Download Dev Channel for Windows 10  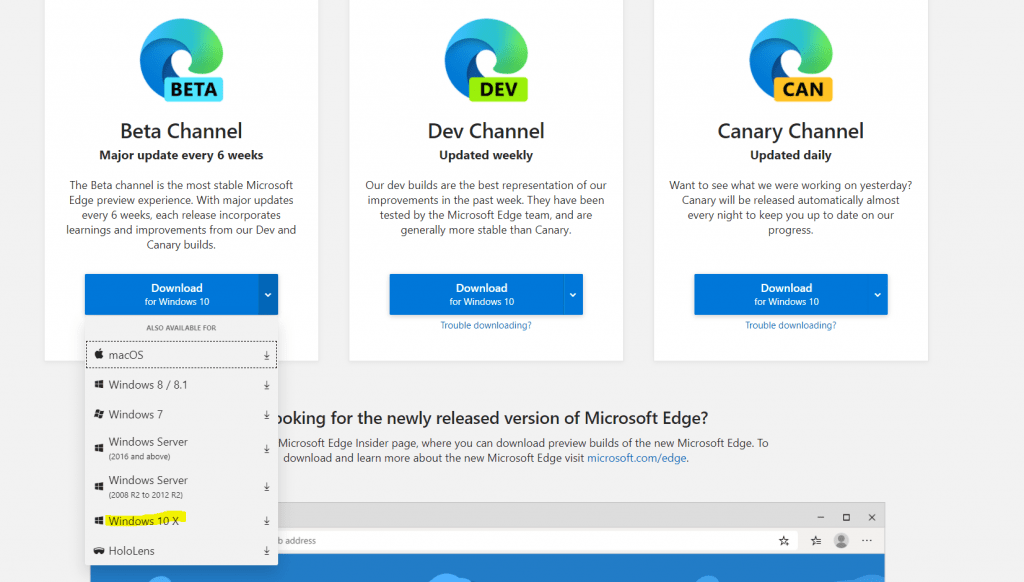(x=476, y=295)
